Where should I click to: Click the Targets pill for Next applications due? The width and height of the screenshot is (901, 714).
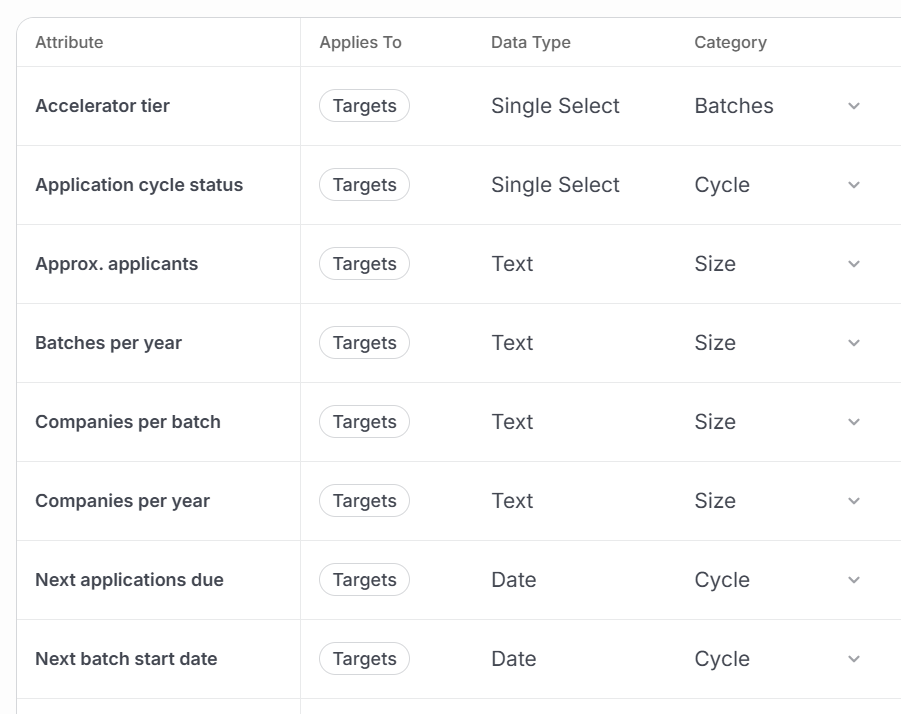364,579
